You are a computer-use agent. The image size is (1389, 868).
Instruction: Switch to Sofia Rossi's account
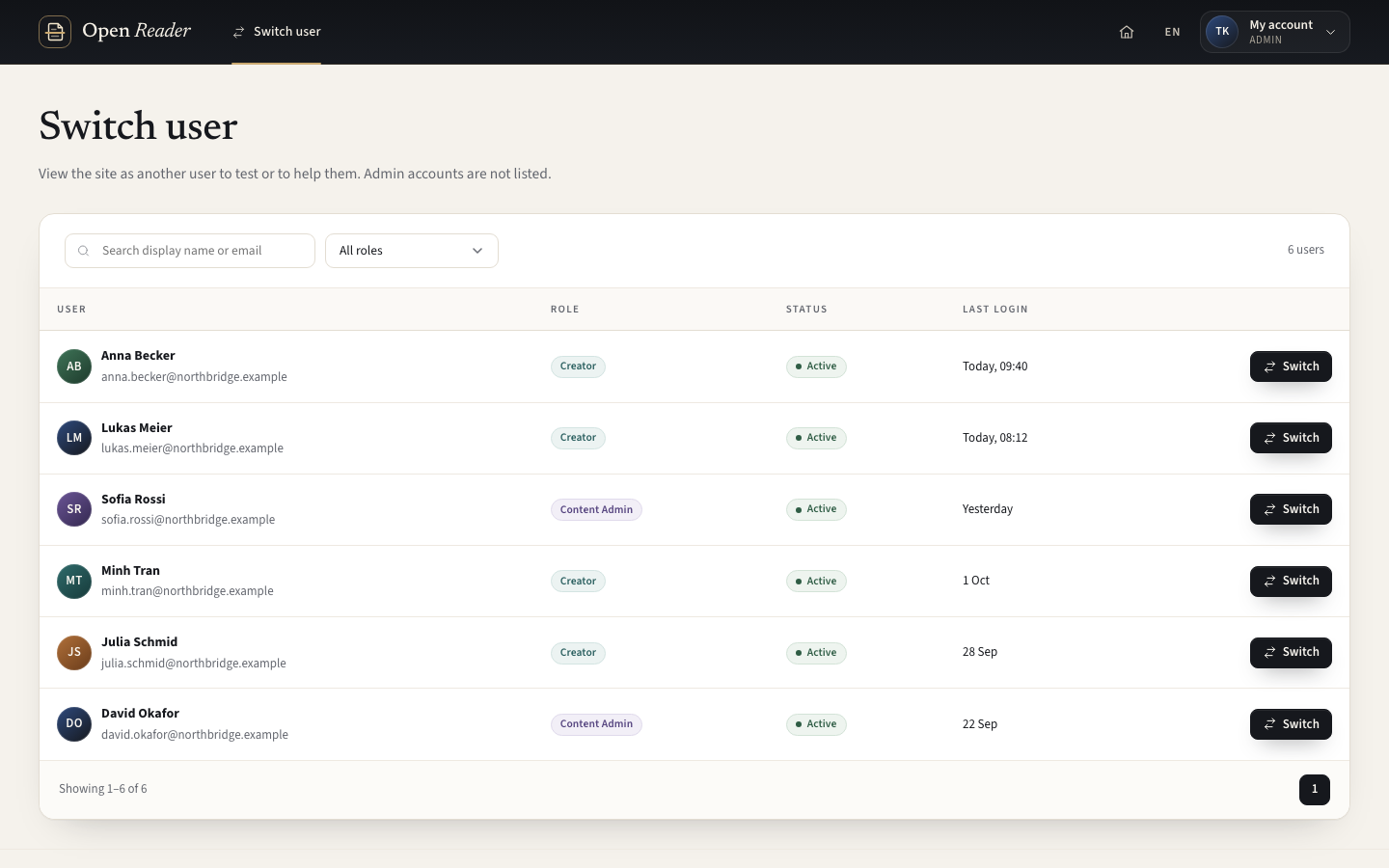click(1291, 509)
